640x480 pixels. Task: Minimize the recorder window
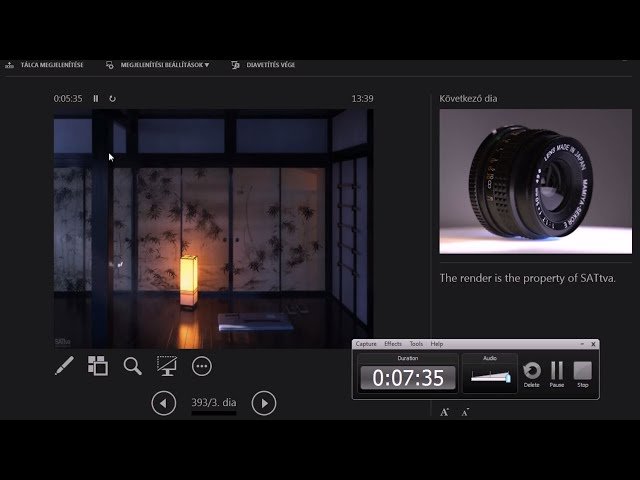coord(582,344)
